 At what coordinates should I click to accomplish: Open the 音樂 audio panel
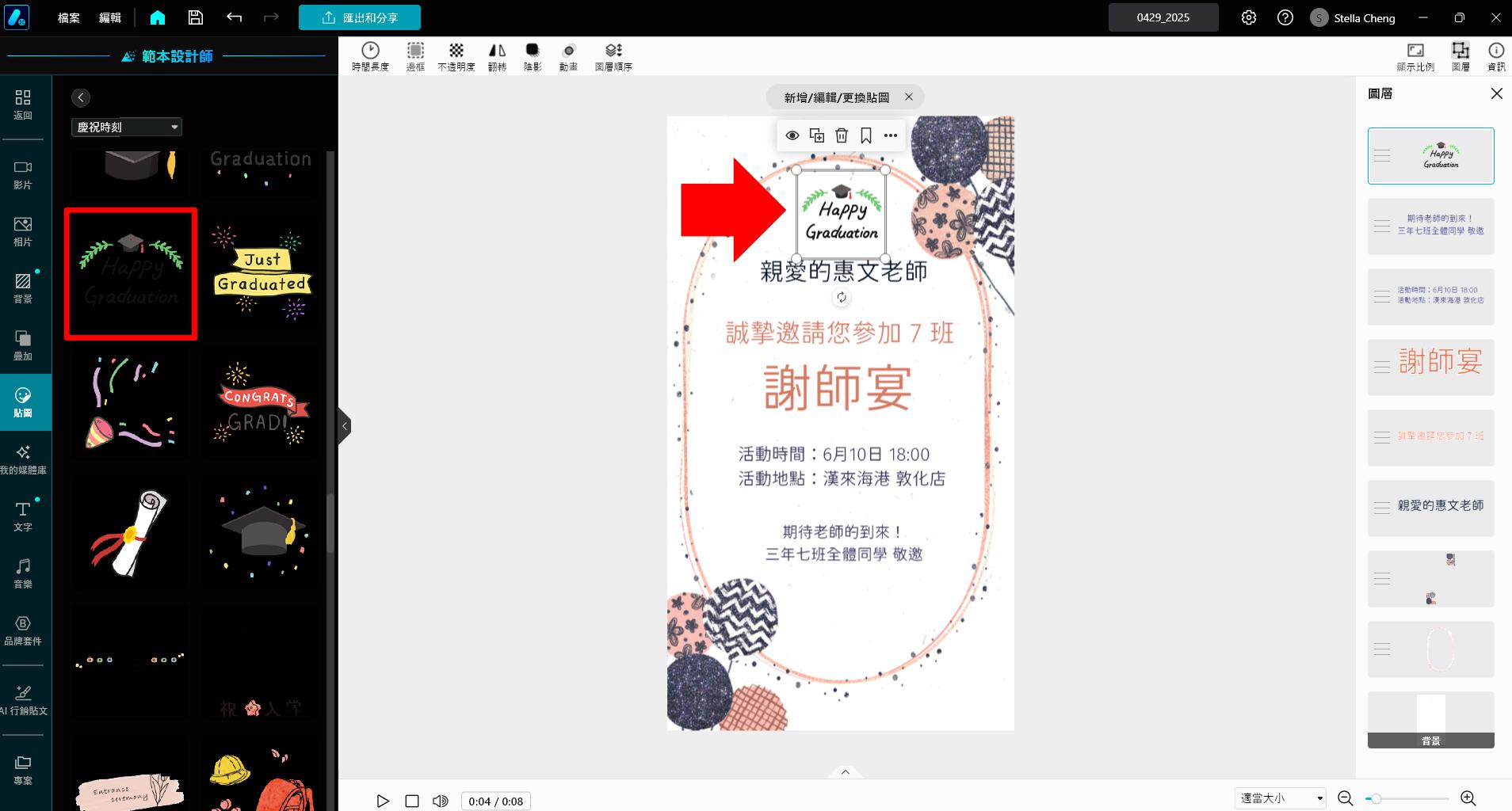tap(24, 573)
